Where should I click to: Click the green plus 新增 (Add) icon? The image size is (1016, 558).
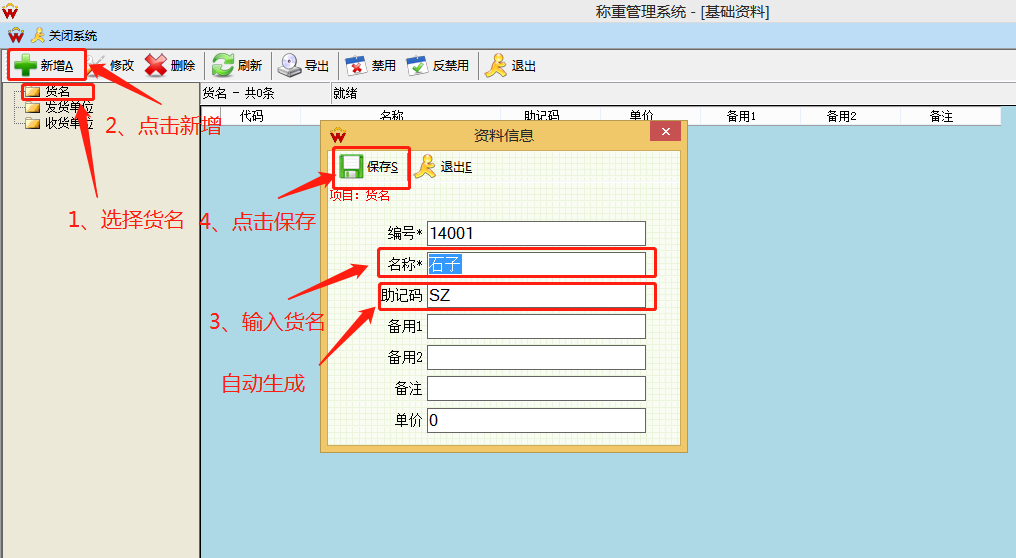pos(26,66)
